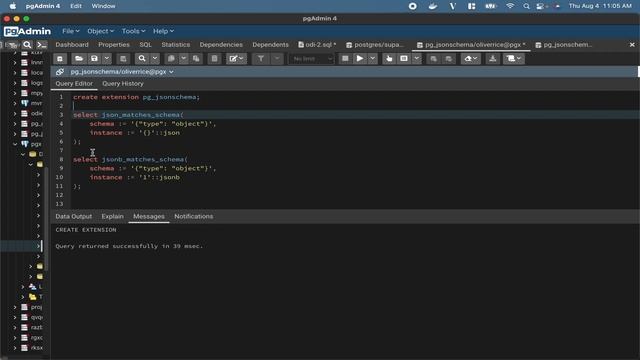Viewport: 640px width, 360px height.
Task: Click the Explain hand icon
Action: (389, 59)
